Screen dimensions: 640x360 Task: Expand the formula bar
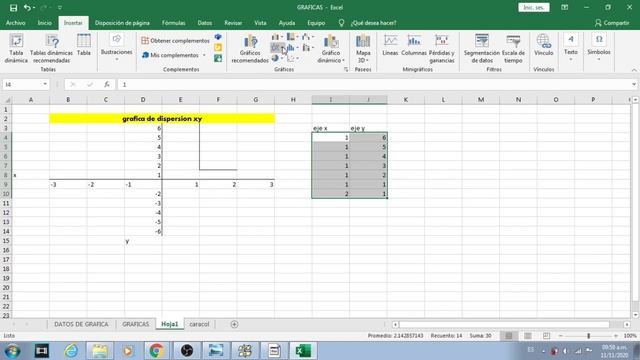pos(633,84)
